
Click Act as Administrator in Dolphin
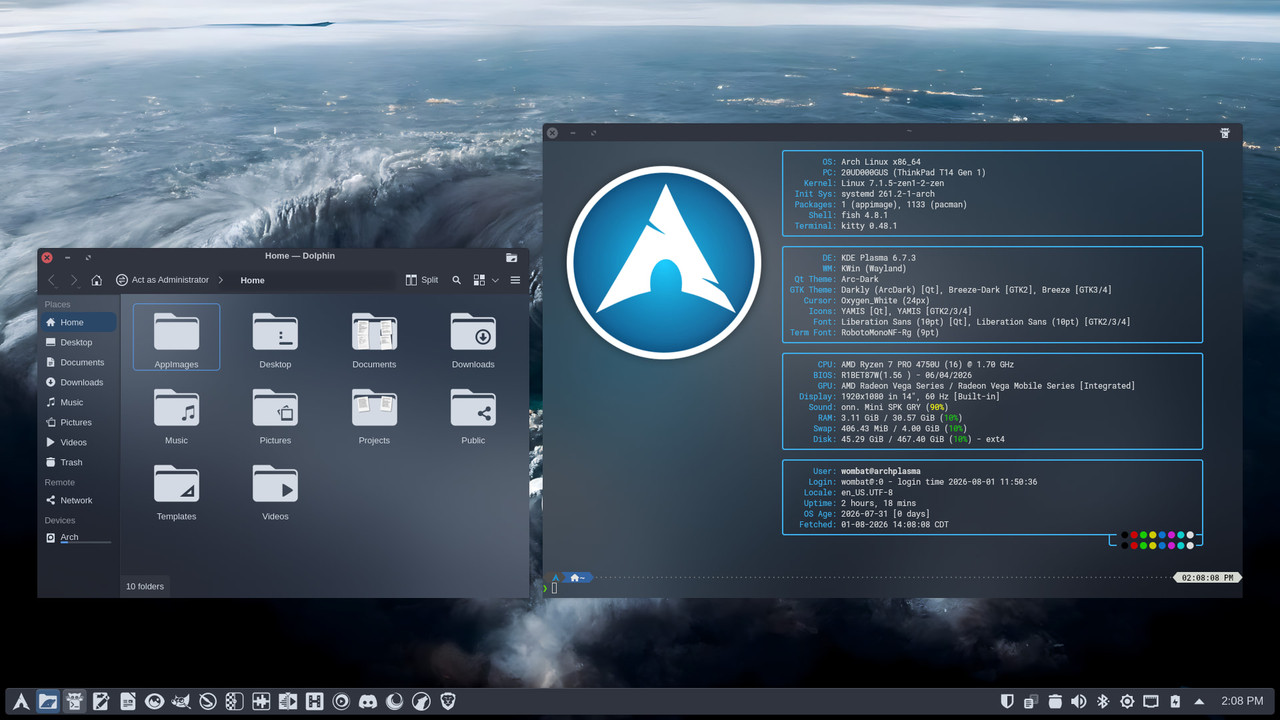coord(162,280)
